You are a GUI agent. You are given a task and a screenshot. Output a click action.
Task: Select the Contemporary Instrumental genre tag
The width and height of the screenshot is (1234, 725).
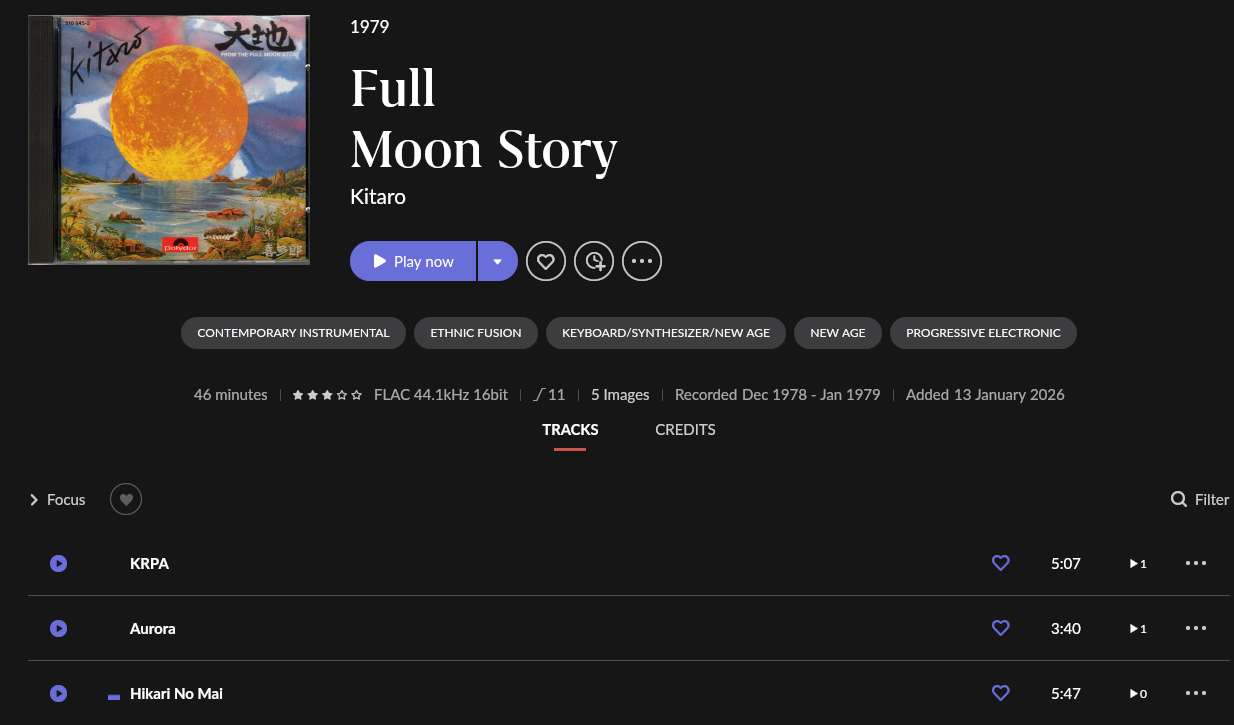coord(293,333)
